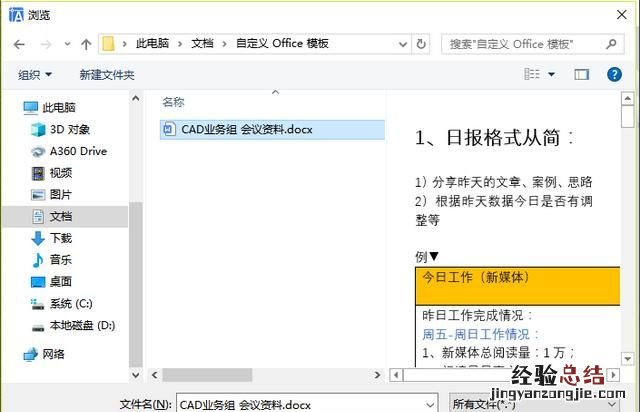Click the docx file's Word icon
Image resolution: width=640 pixels, height=412 pixels.
click(x=169, y=129)
